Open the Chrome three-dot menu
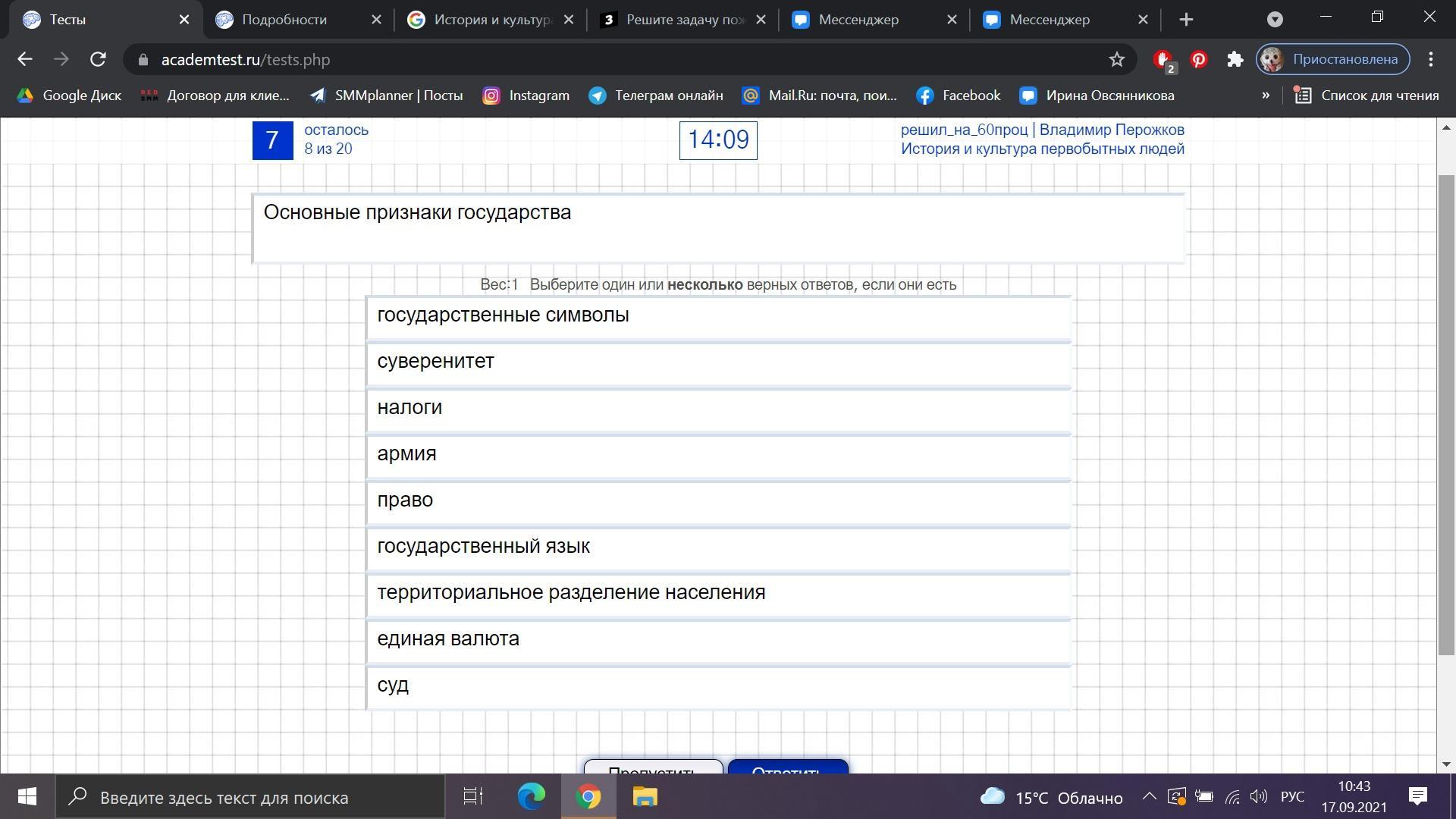This screenshot has width=1456, height=819. pos(1430,59)
